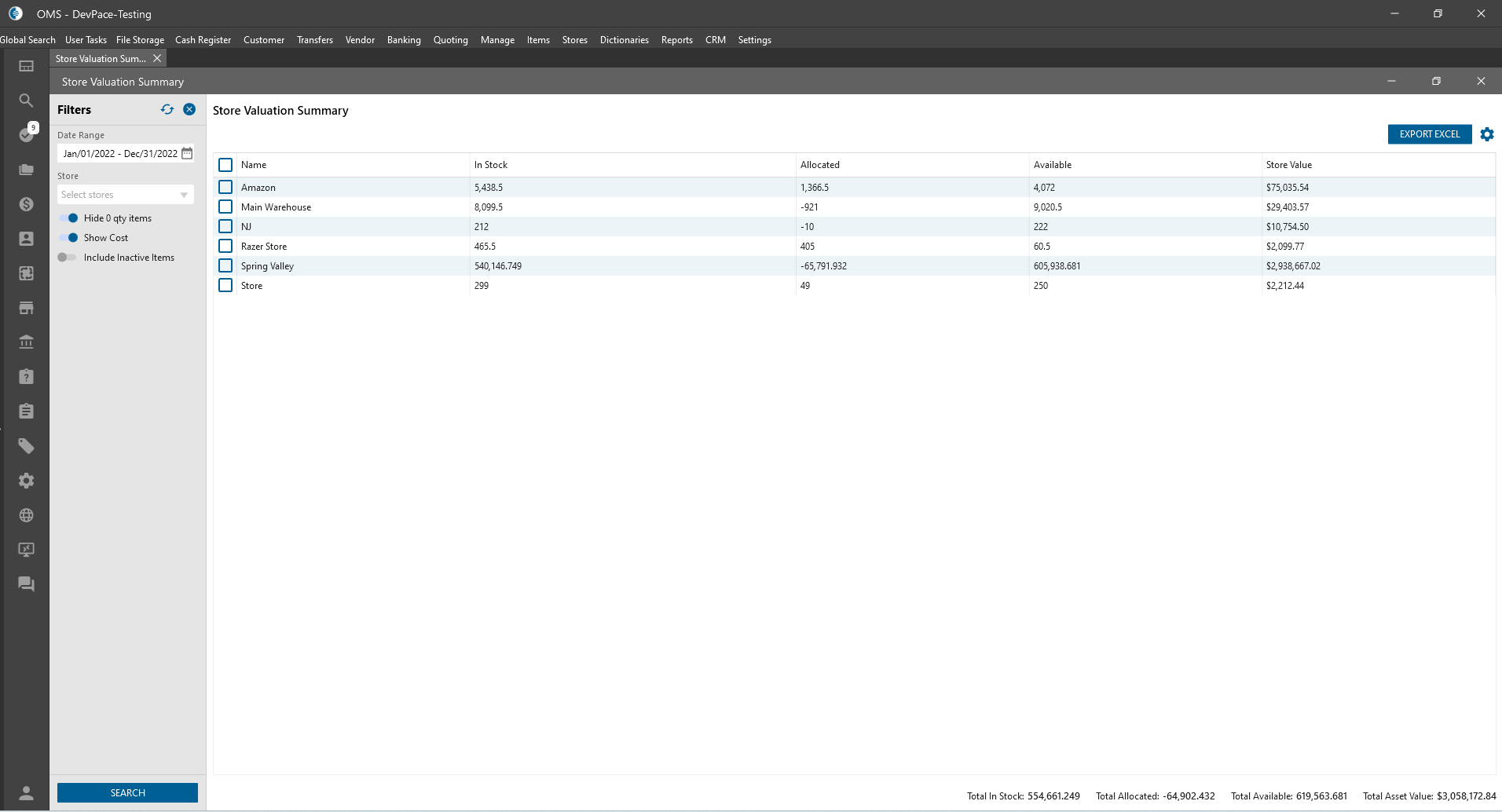Toggle the Show Cost switch
Viewport: 1502px width, 812px height.
pos(68,238)
